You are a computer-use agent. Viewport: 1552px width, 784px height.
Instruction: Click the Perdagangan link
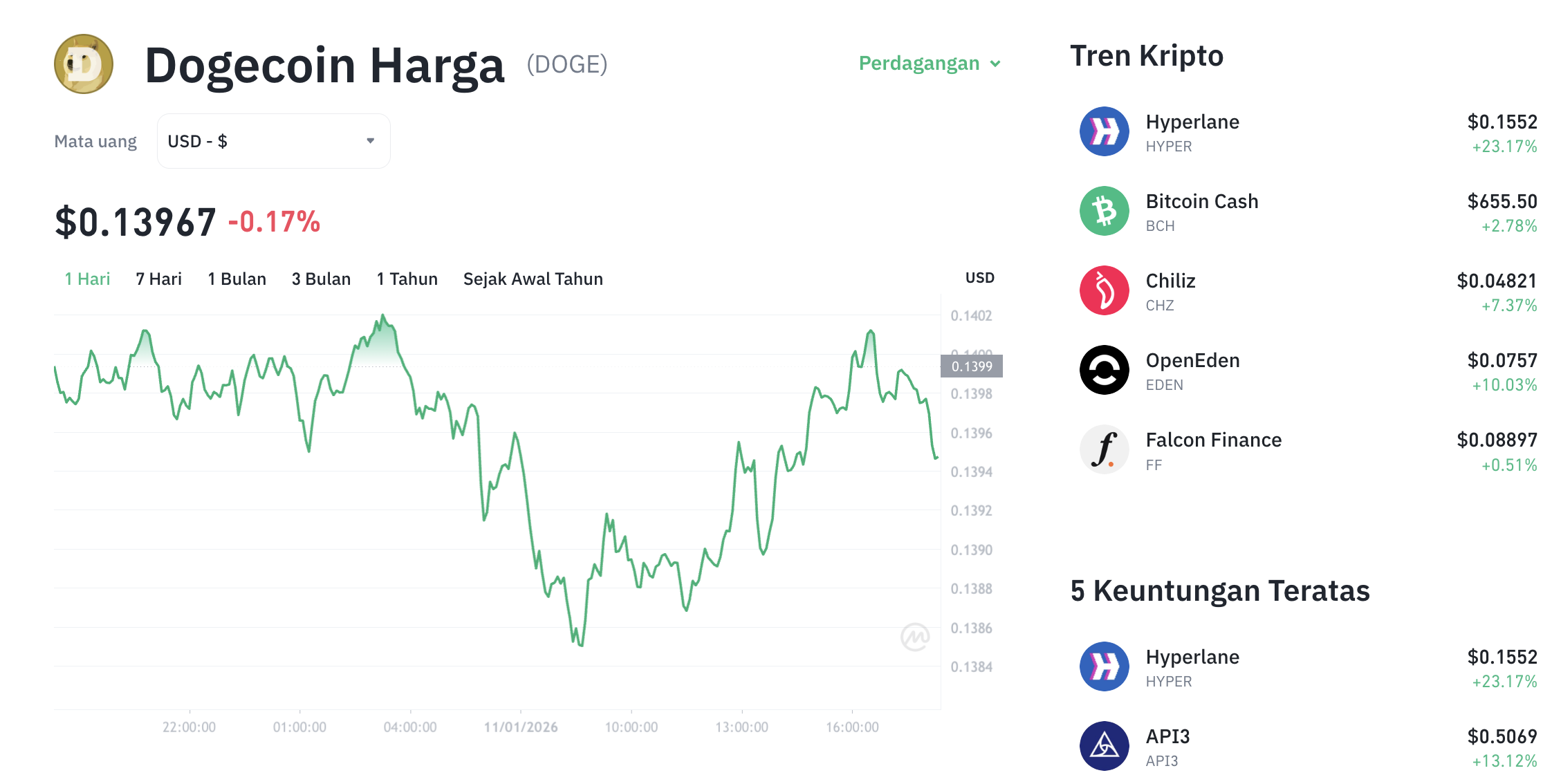(920, 64)
